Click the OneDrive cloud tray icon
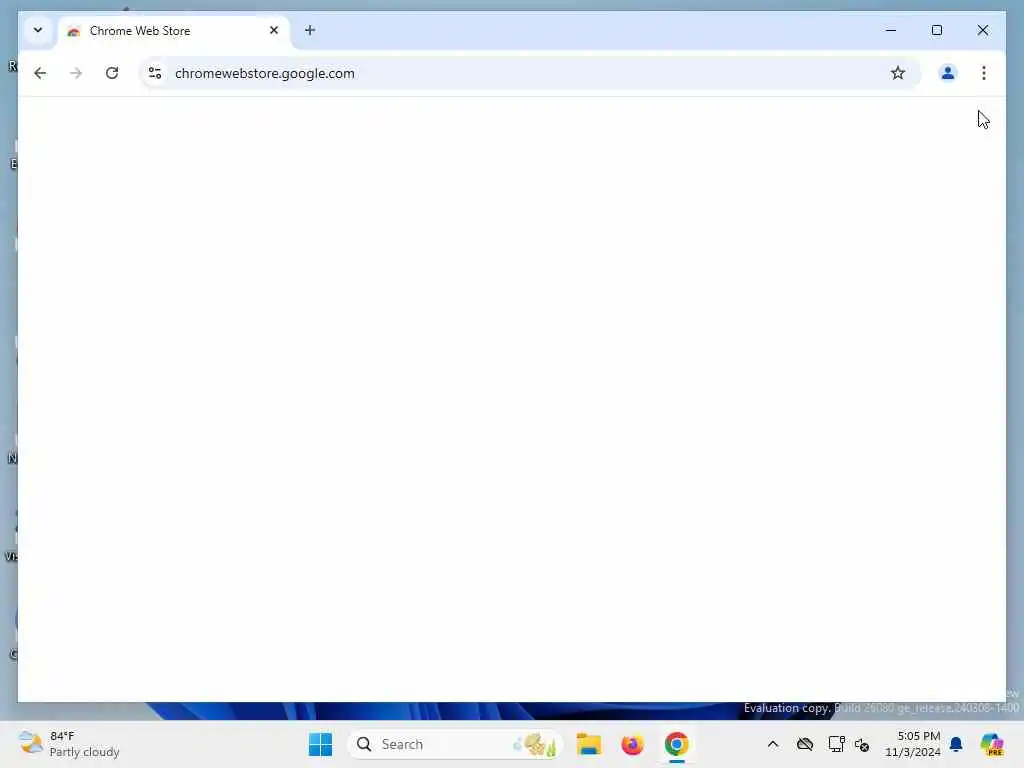Viewport: 1024px width, 768px height. [x=805, y=744]
